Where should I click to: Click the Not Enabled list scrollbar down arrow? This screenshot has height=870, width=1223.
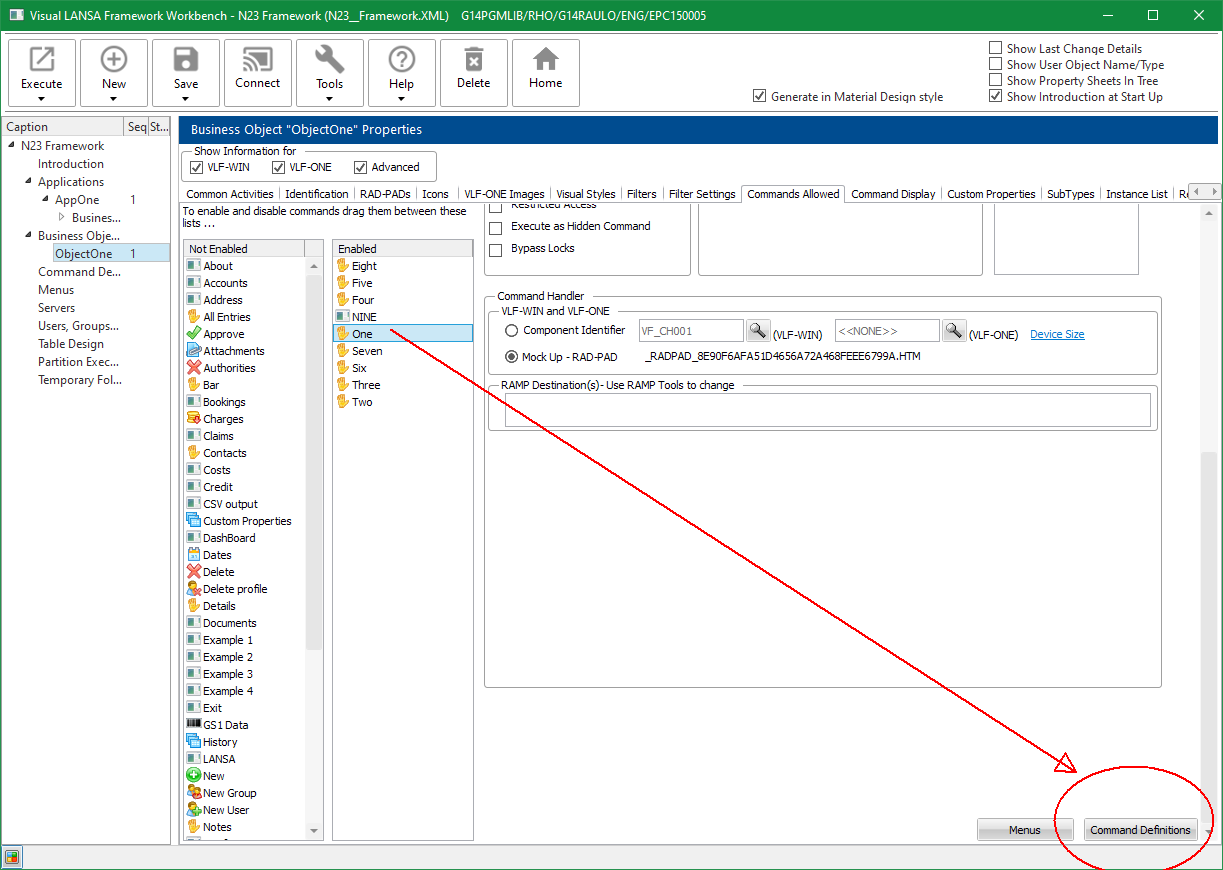(x=314, y=830)
